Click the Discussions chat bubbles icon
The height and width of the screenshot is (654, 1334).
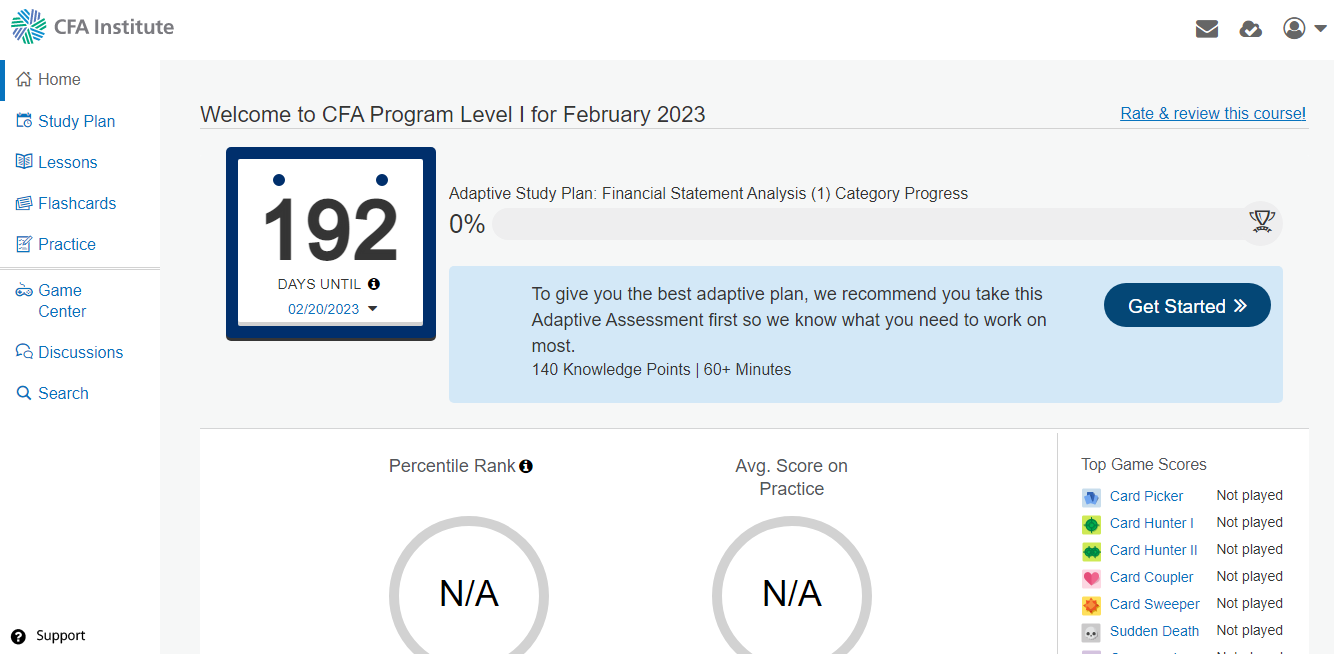[x=24, y=352]
